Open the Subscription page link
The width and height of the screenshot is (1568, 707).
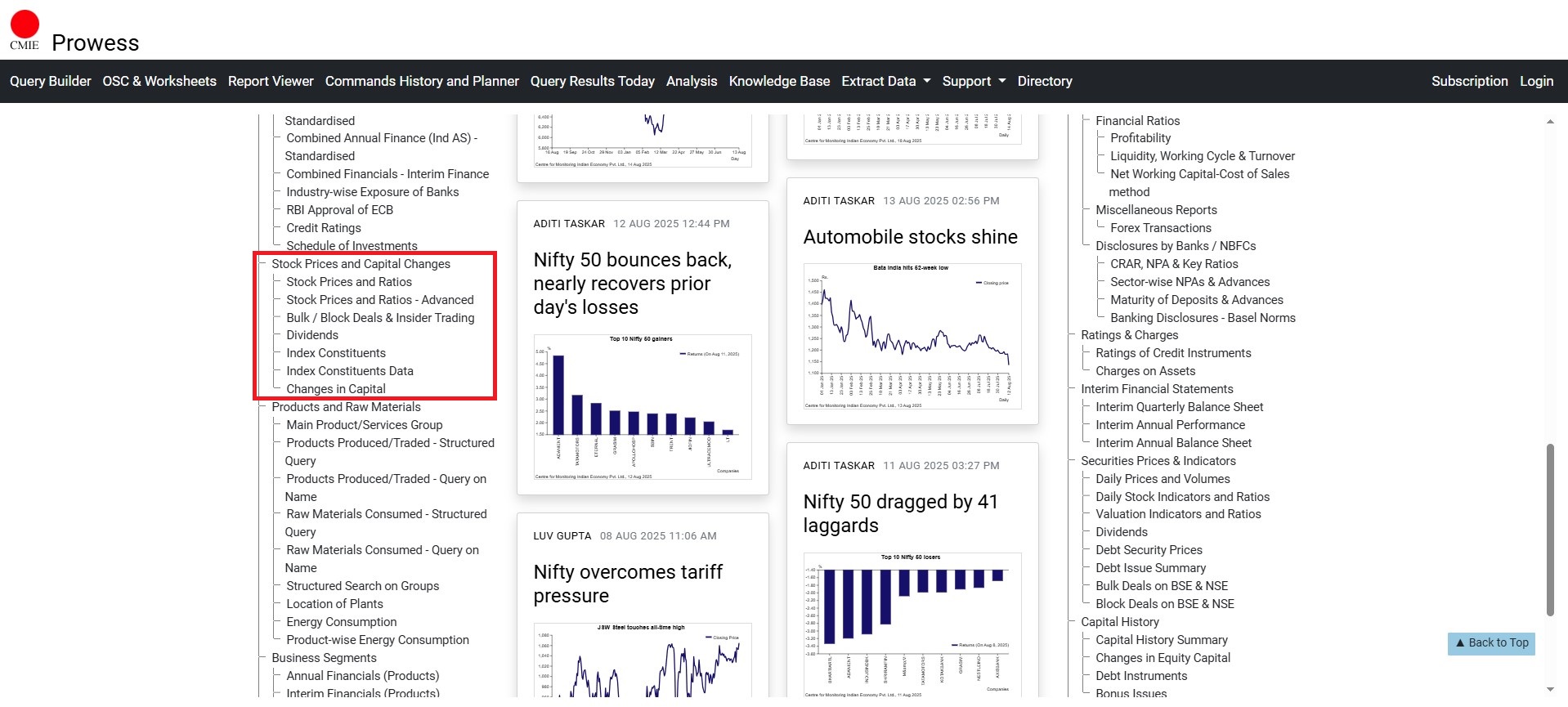click(1468, 81)
